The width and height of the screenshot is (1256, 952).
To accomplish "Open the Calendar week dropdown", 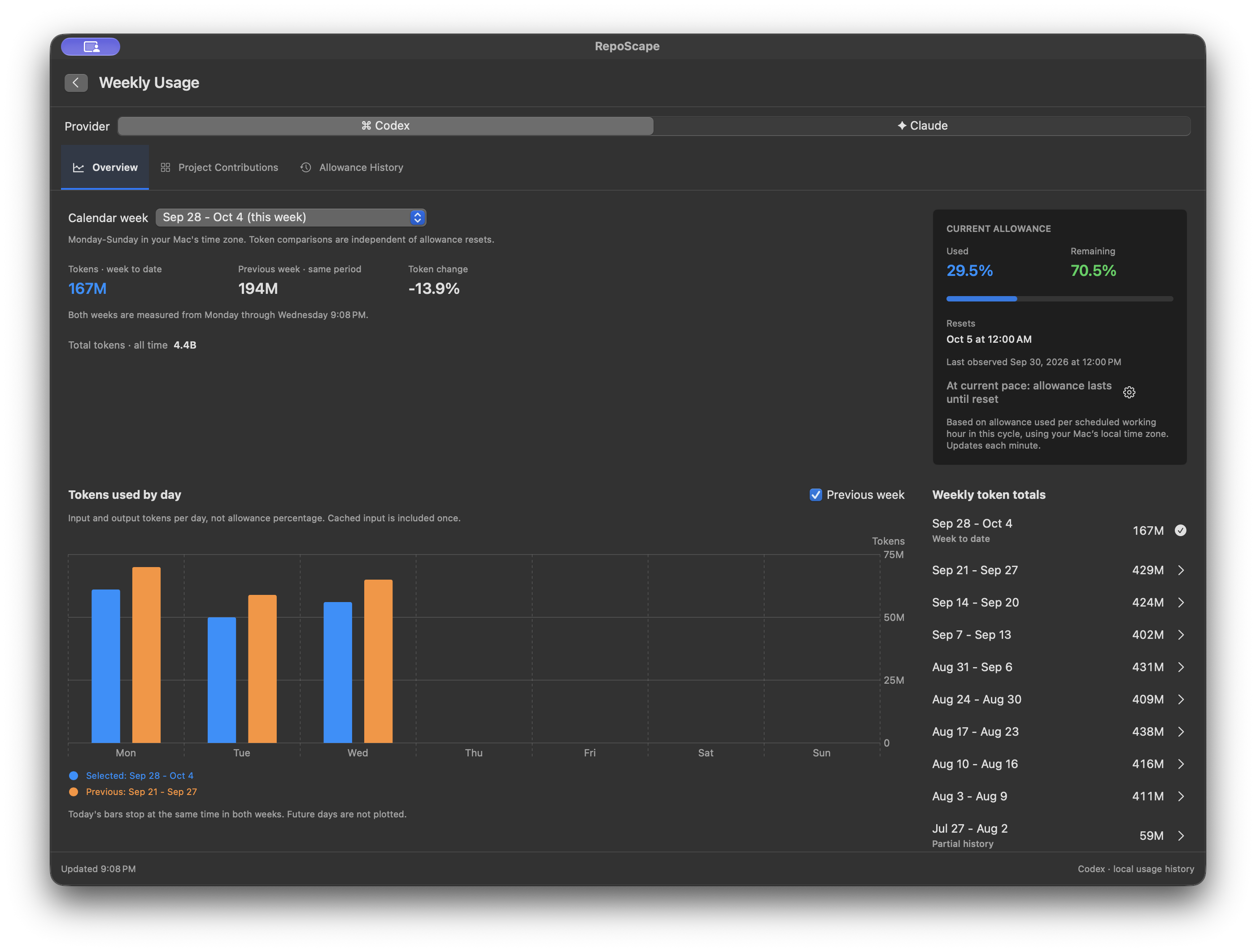I will [x=291, y=218].
